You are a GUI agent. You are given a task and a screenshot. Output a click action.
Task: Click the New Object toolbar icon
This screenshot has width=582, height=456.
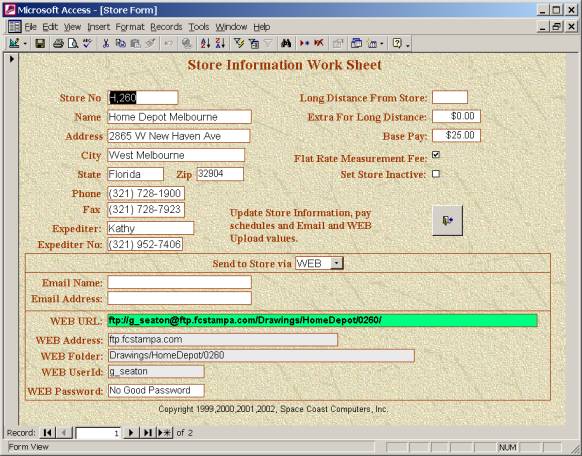tap(372, 43)
